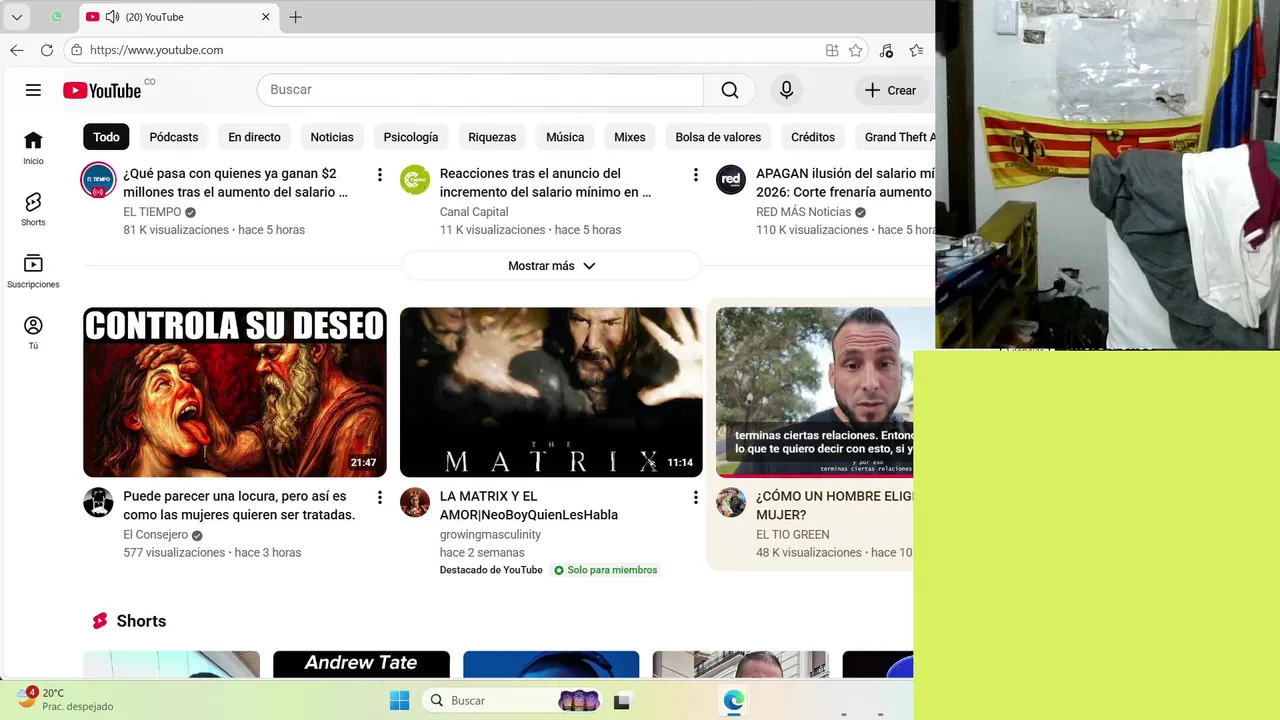Viewport: 1280px width, 720px height.
Task: Select the Pódcasts filter chip
Action: (x=174, y=137)
